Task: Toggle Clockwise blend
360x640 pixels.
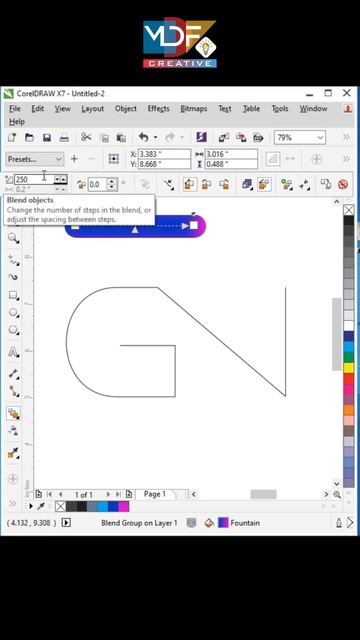Action: [x=206, y=184]
